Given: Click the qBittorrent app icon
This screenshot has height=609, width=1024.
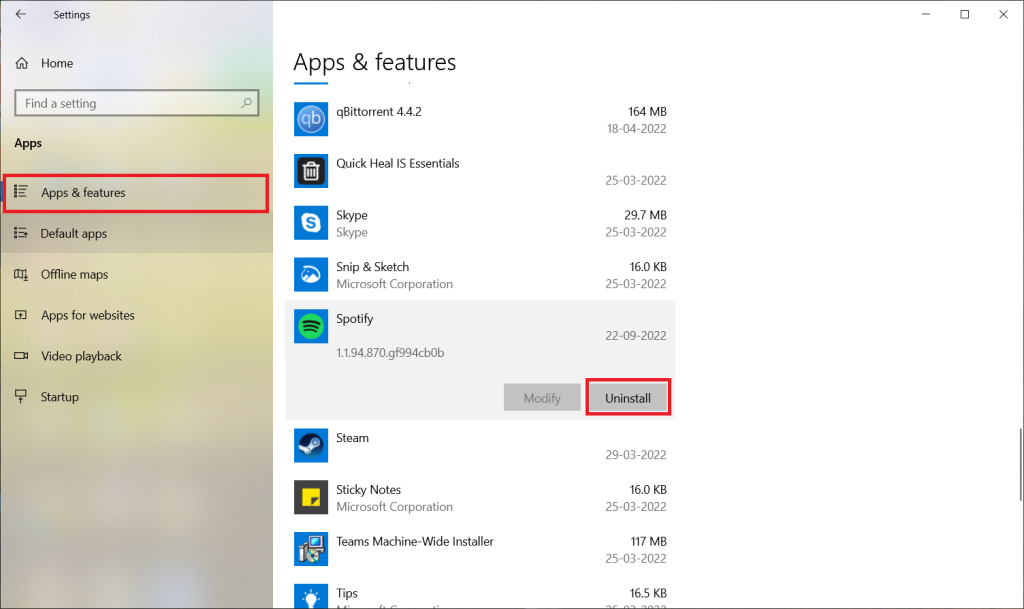Looking at the screenshot, I should [x=311, y=120].
